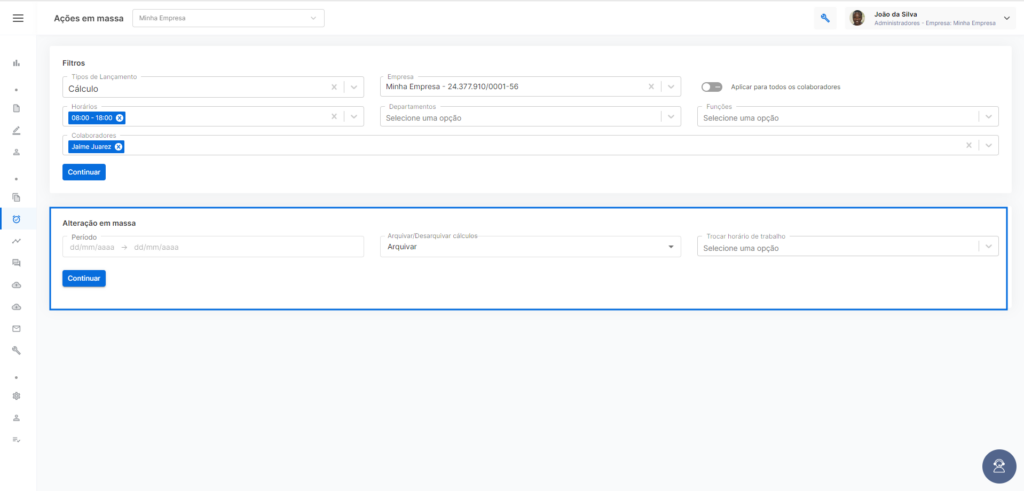The width and height of the screenshot is (1024, 491).
Task: Open the Funções dropdown
Action: click(848, 116)
